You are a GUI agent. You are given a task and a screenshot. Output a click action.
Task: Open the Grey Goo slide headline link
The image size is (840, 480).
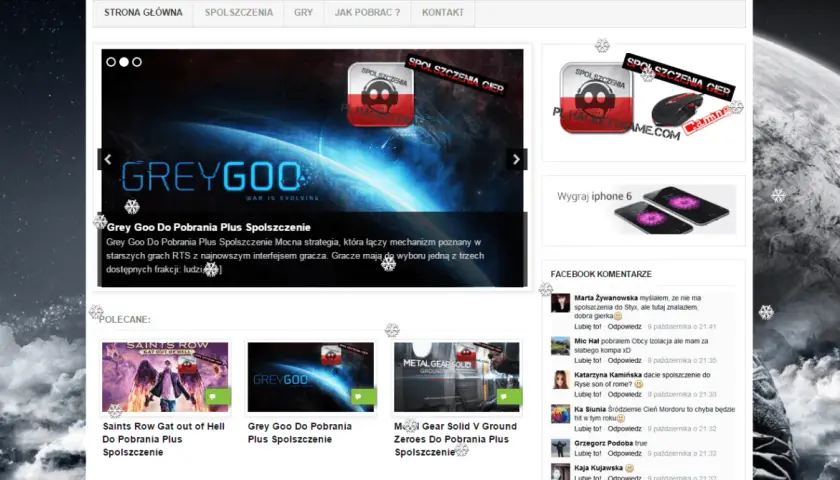pyautogui.click(x=209, y=227)
